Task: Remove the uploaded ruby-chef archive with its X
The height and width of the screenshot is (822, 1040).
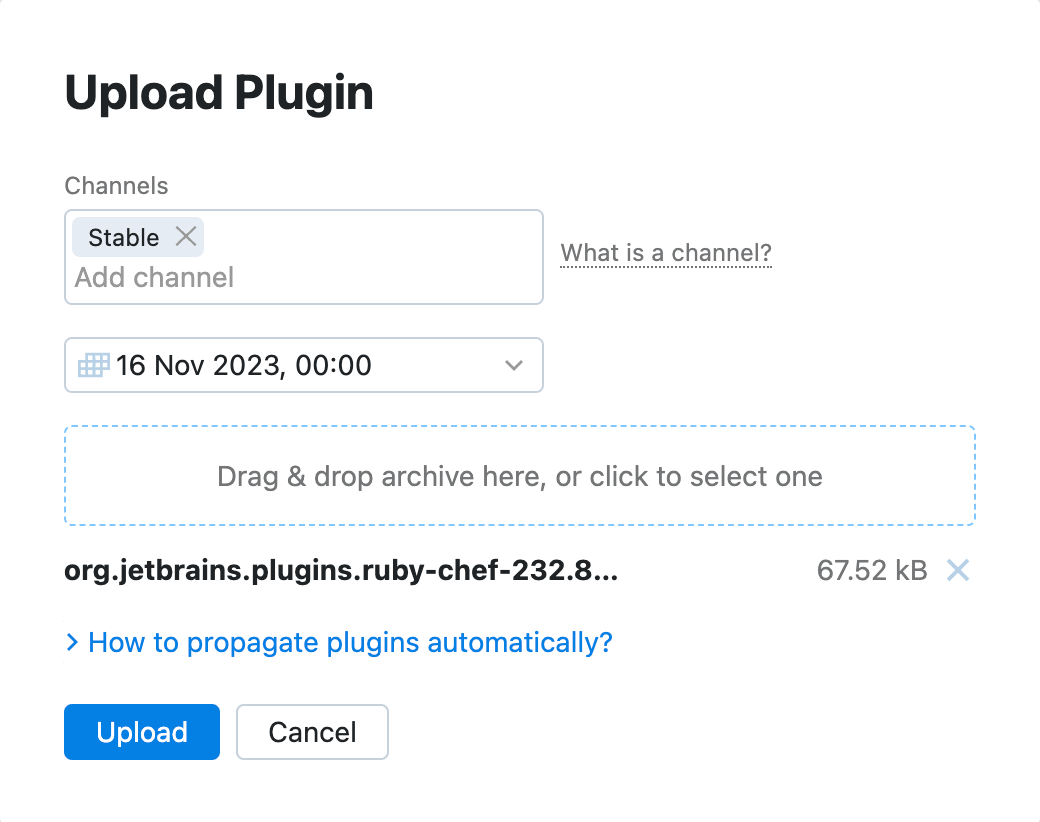Action: pyautogui.click(x=957, y=570)
